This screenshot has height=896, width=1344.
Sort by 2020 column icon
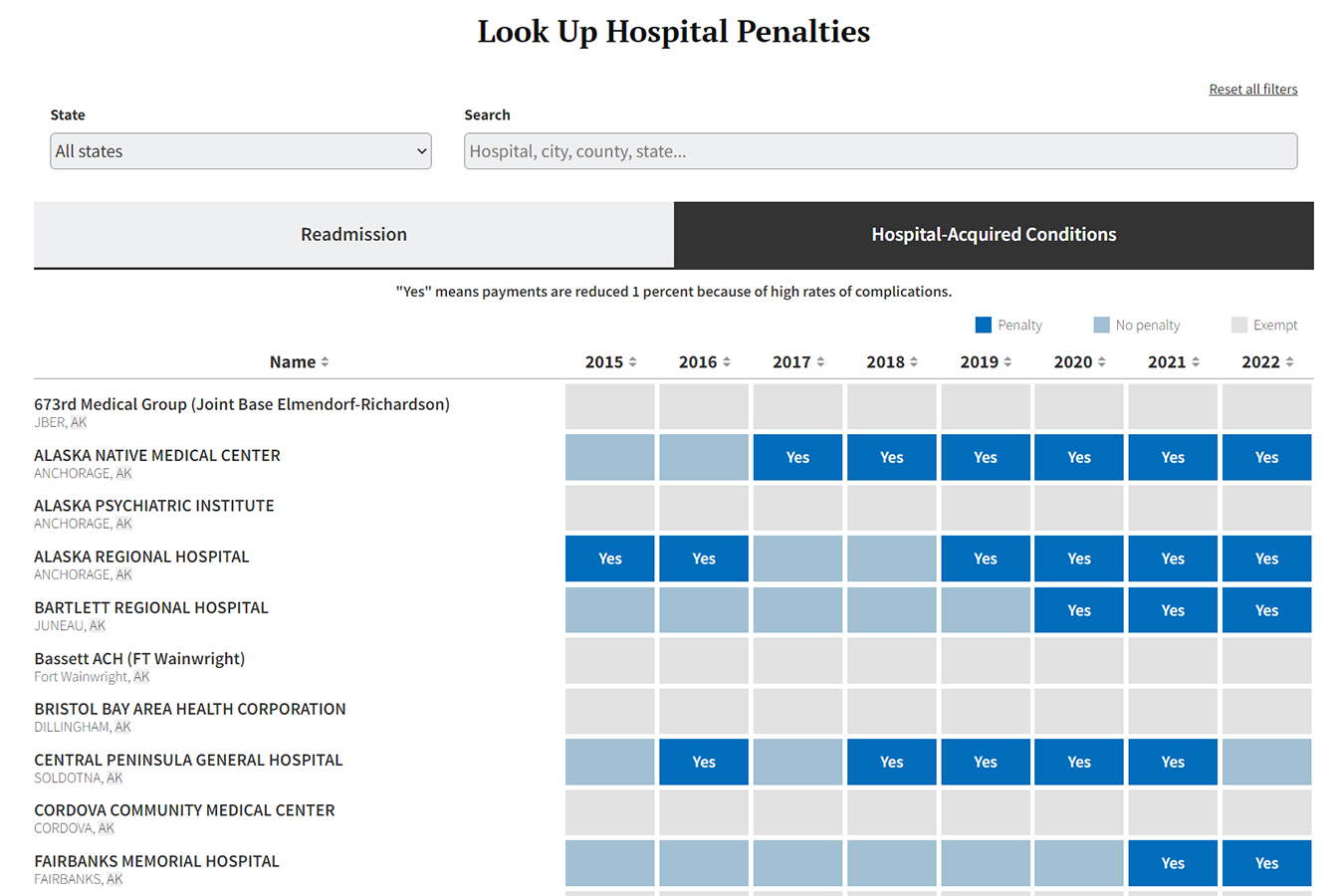point(1101,362)
